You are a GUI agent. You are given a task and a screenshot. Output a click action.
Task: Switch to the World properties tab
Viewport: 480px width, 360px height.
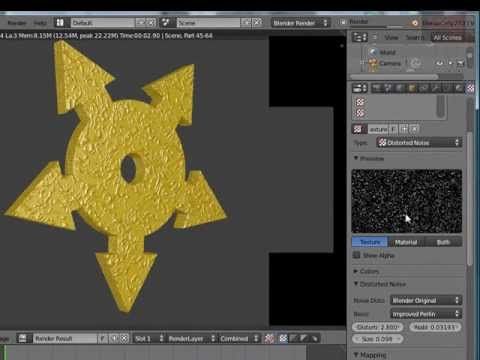point(400,88)
